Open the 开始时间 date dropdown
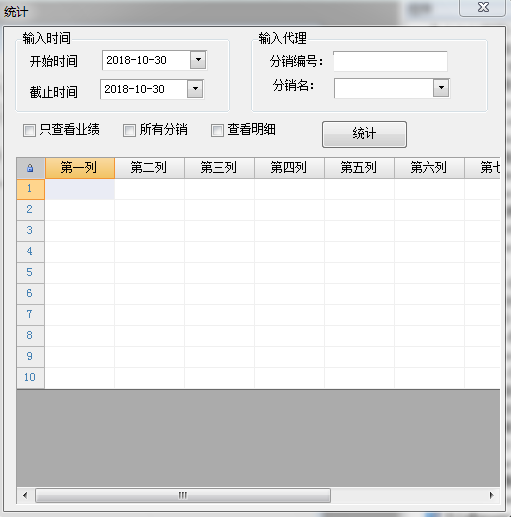Screen dimensions: 511x517 pos(198,60)
